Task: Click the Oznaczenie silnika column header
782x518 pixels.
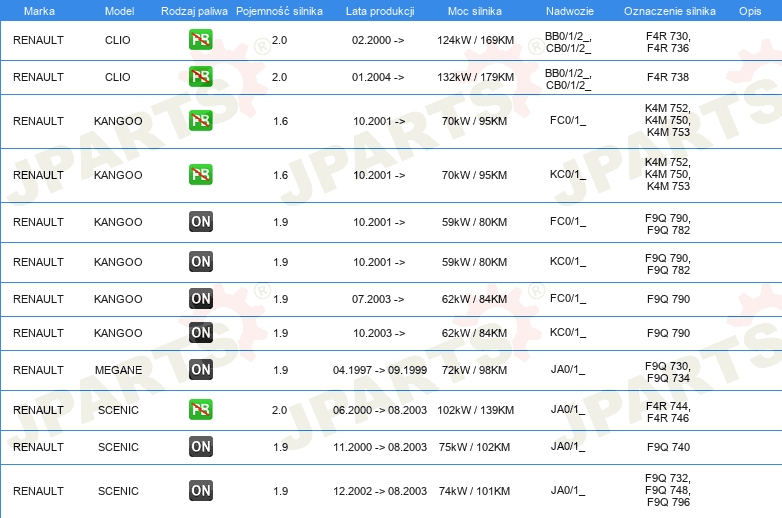Action: (670, 11)
